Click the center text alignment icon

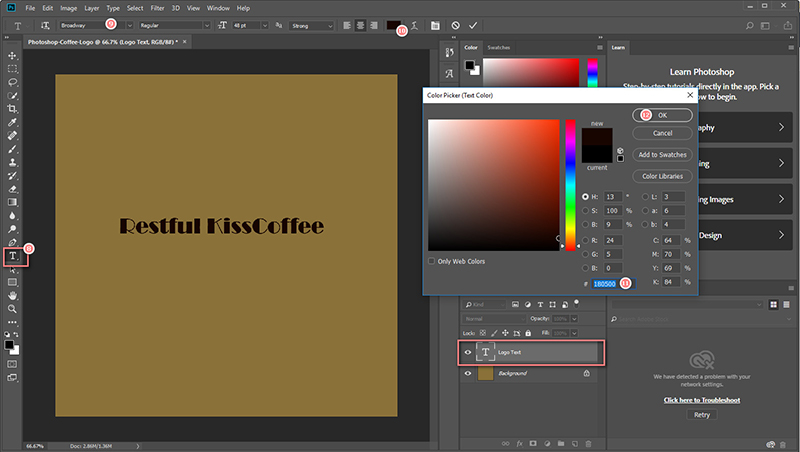pos(358,24)
